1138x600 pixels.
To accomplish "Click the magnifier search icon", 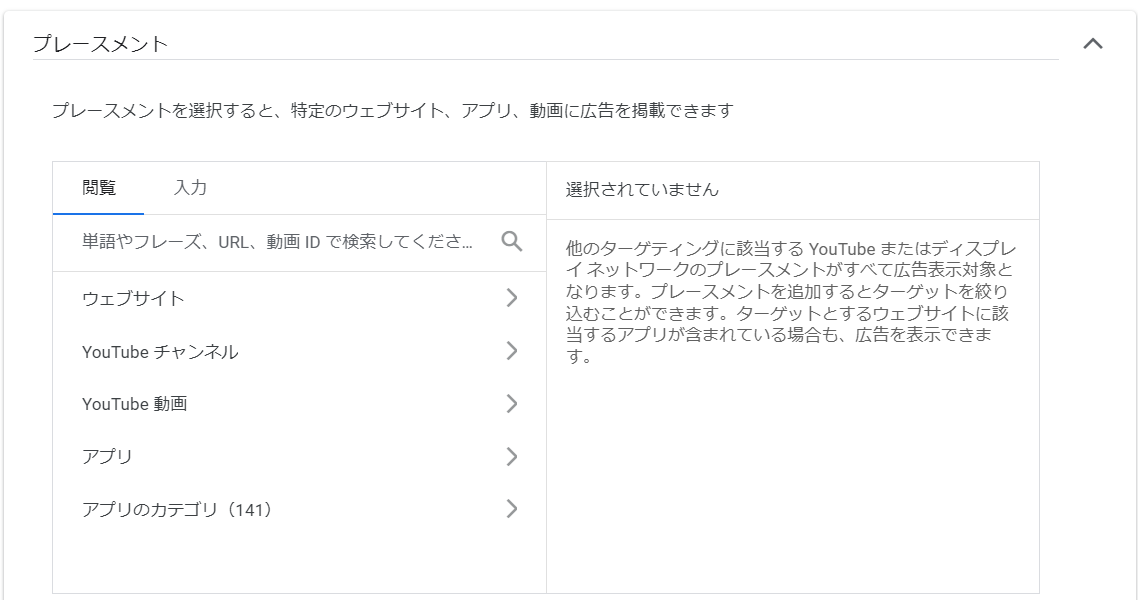I will coord(512,242).
